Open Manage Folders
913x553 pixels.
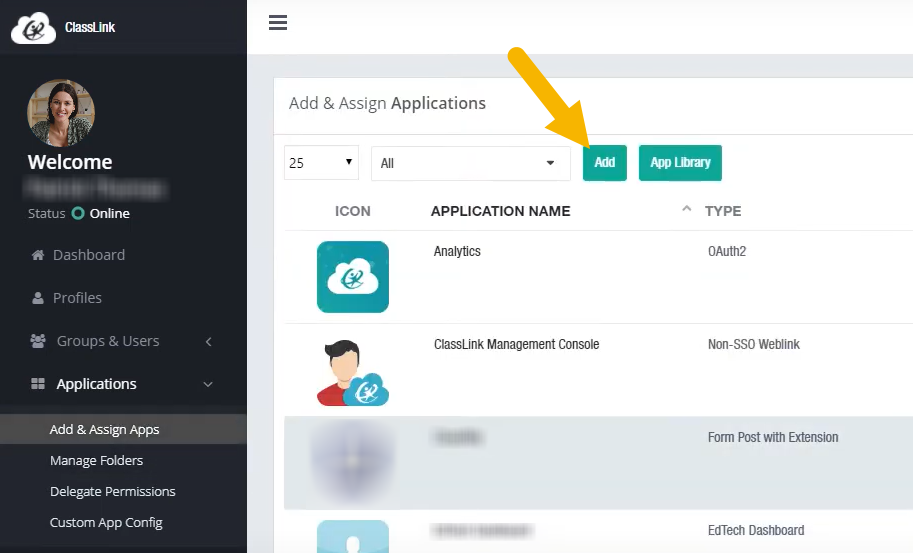pyautogui.click(x=97, y=460)
